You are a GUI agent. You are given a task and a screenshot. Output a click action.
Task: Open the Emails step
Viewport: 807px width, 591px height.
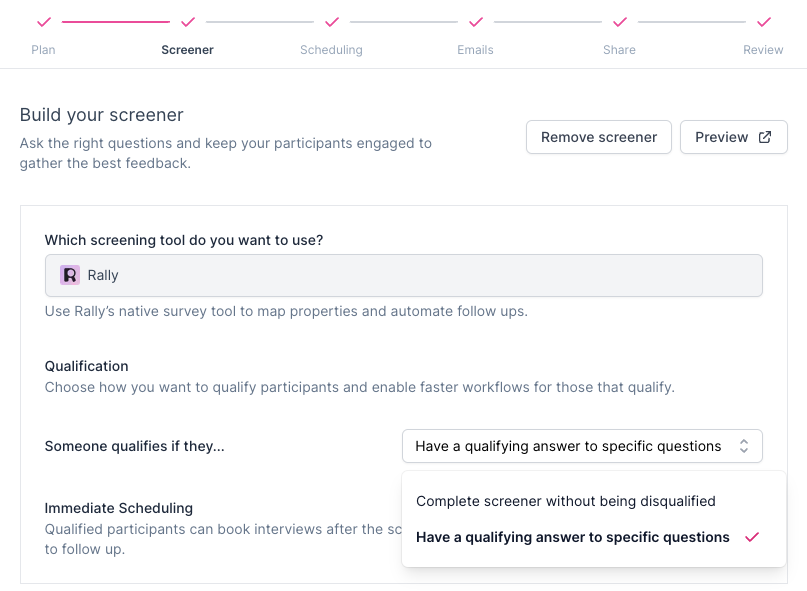click(475, 50)
